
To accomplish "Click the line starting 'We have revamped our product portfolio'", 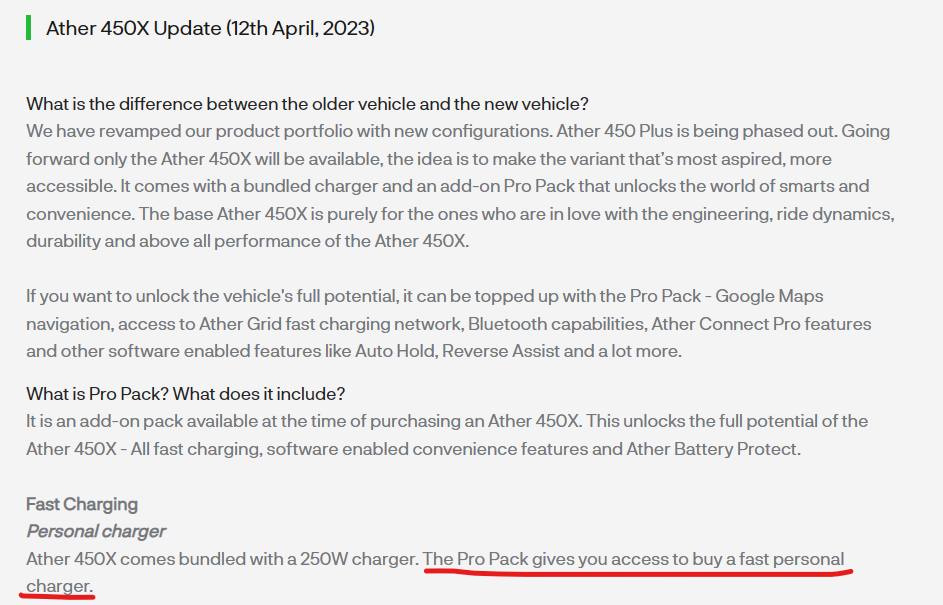I will click(x=458, y=131).
